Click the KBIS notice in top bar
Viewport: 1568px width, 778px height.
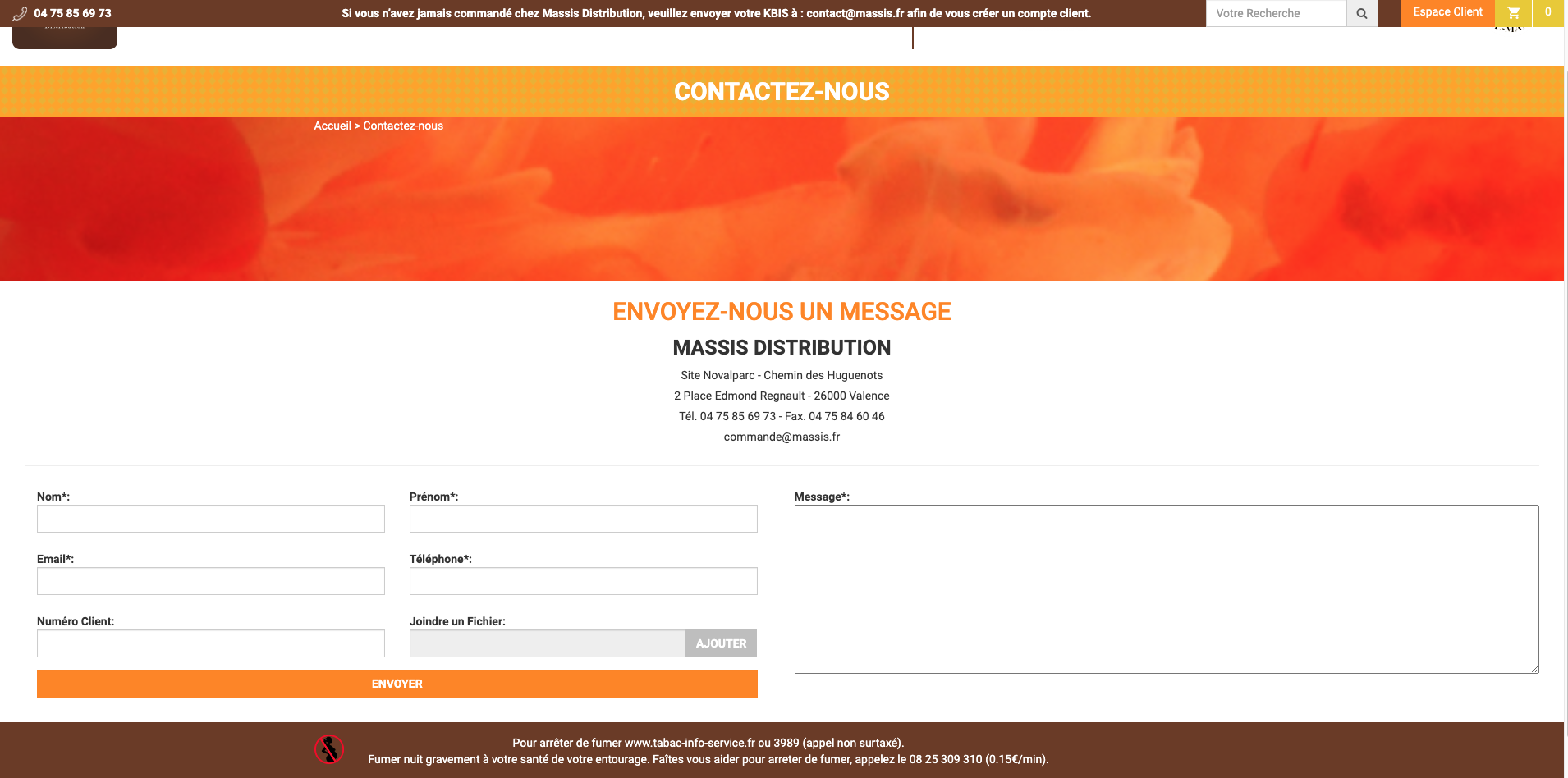click(x=716, y=13)
